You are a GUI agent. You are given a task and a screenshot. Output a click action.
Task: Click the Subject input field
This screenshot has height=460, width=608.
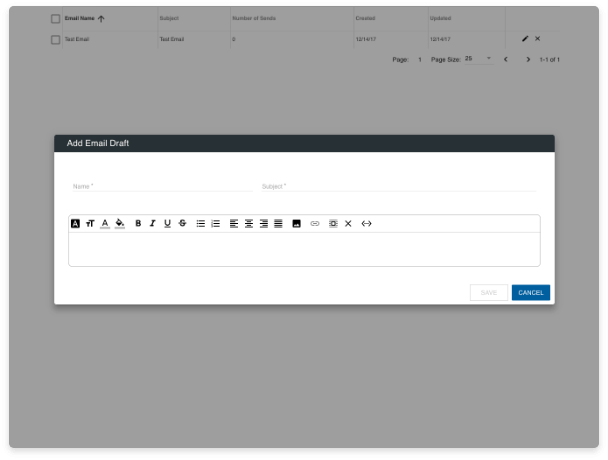[x=397, y=186]
